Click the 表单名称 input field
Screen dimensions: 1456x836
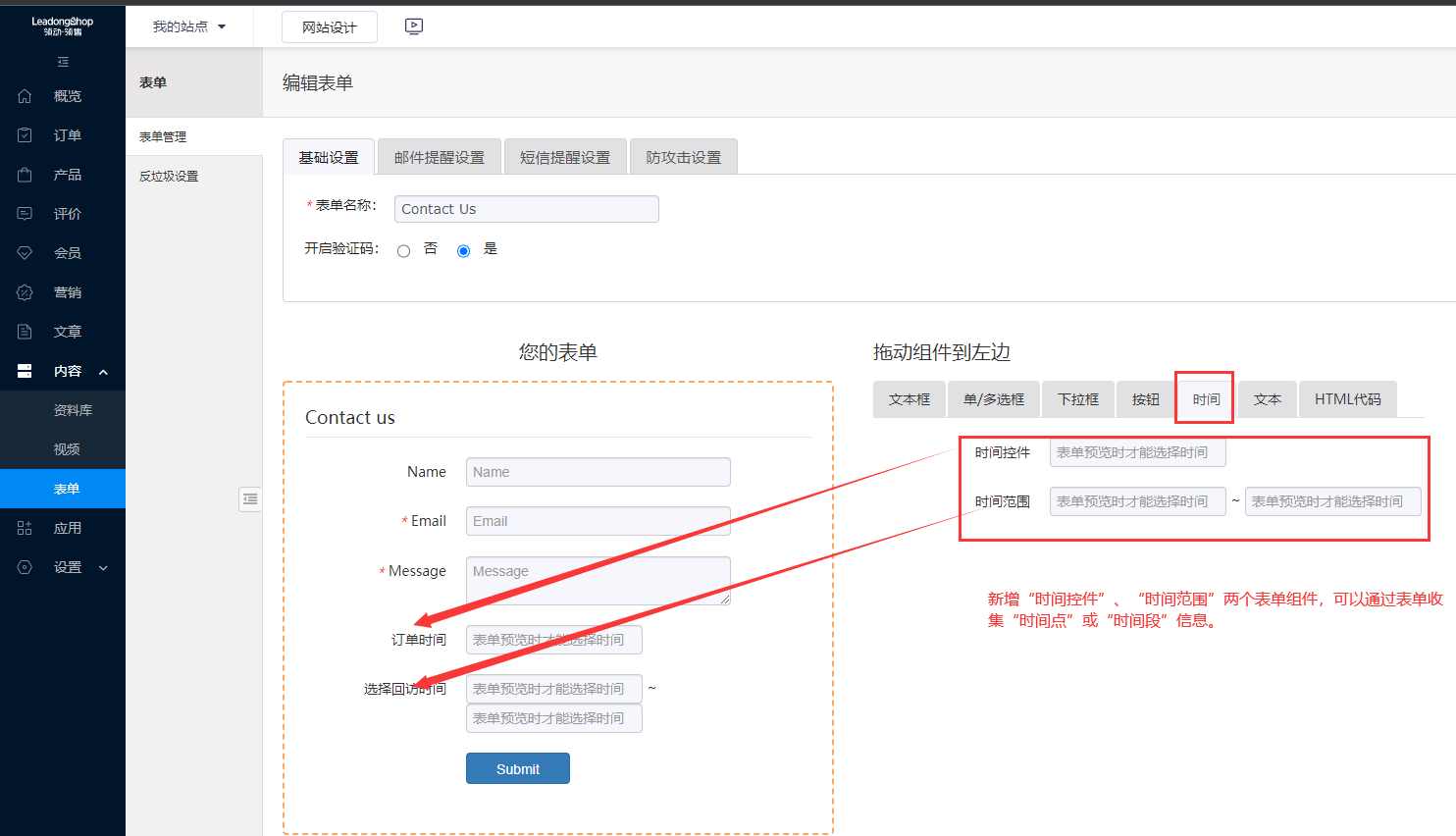click(526, 209)
